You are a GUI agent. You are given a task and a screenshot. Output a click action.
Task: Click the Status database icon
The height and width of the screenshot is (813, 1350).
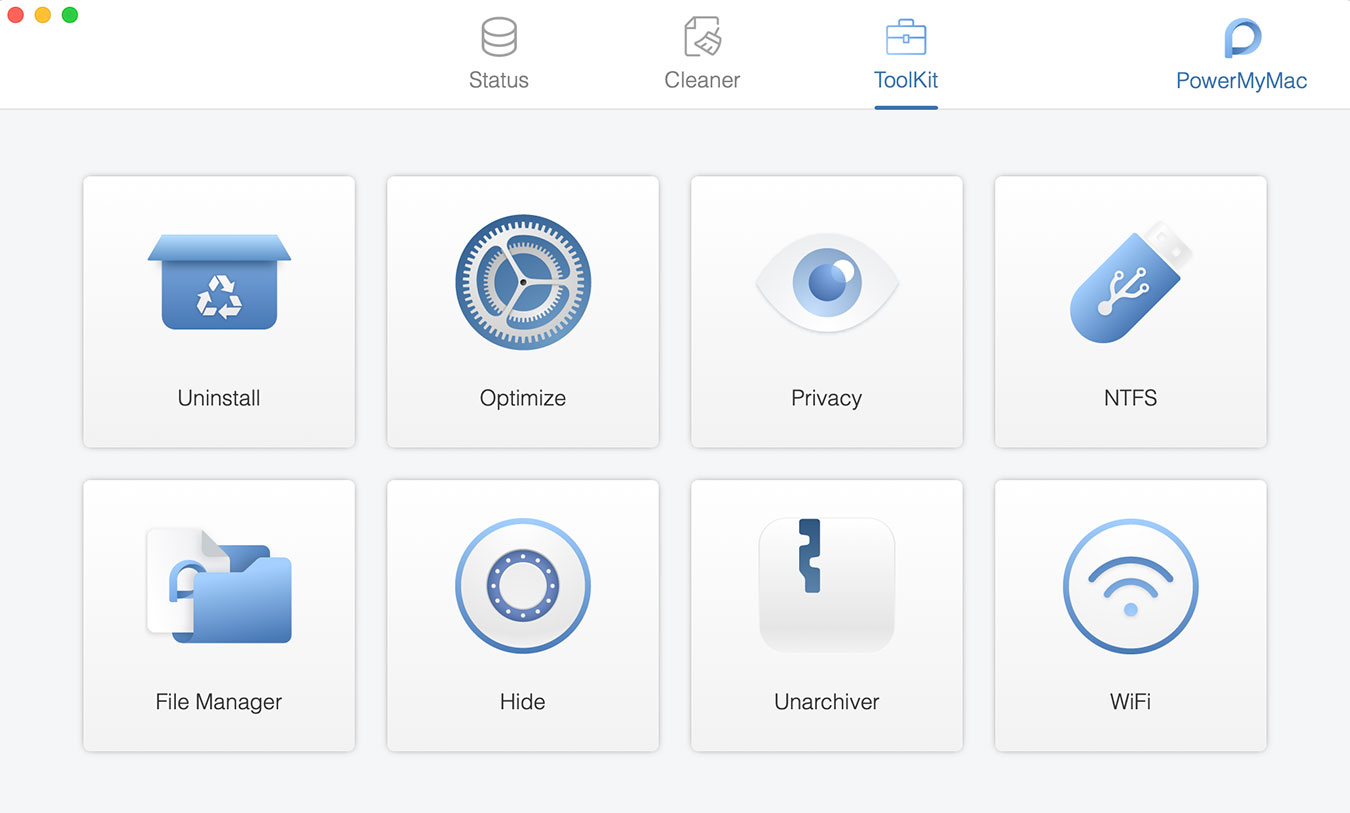pos(498,36)
